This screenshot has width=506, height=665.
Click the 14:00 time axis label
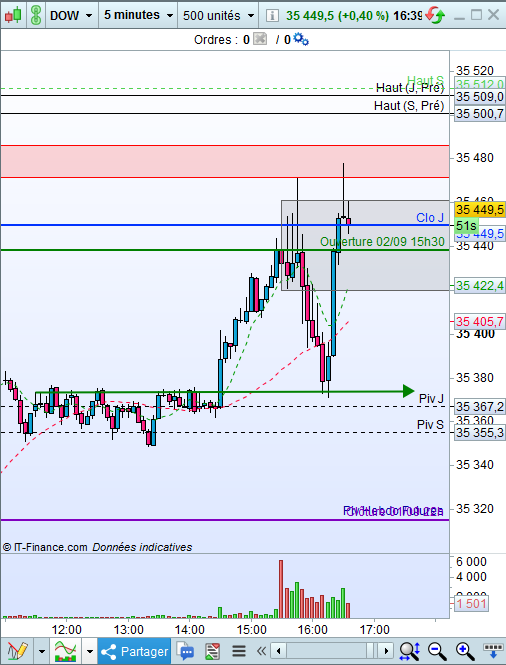click(x=189, y=630)
